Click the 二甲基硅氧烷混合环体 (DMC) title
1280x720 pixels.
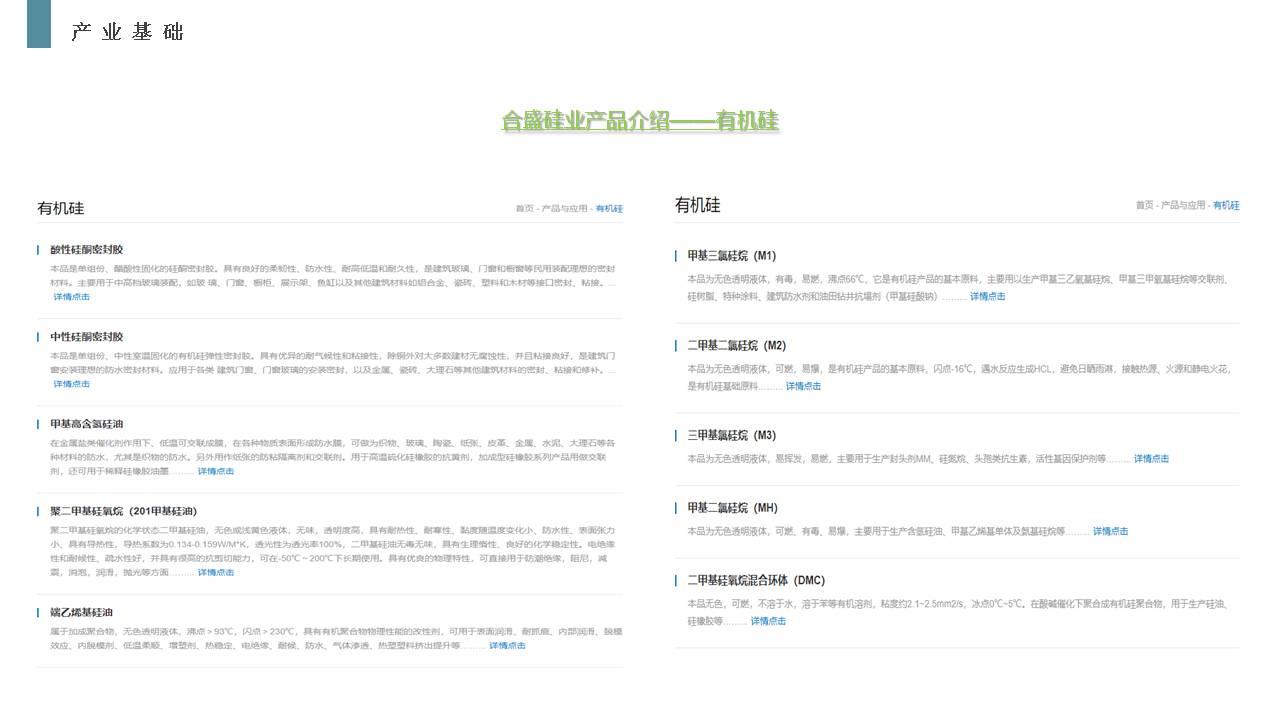tap(756, 581)
